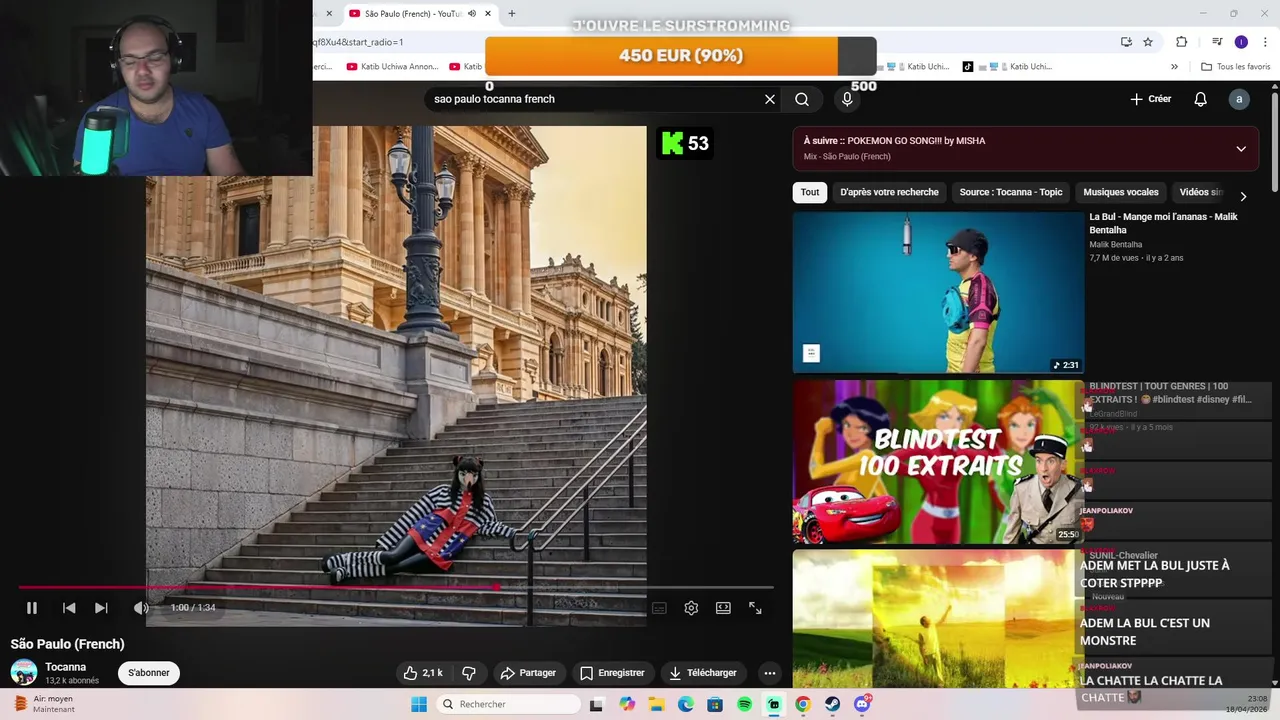Close the São Paulo (French) browser tab
1280x720 pixels.
[488, 13]
